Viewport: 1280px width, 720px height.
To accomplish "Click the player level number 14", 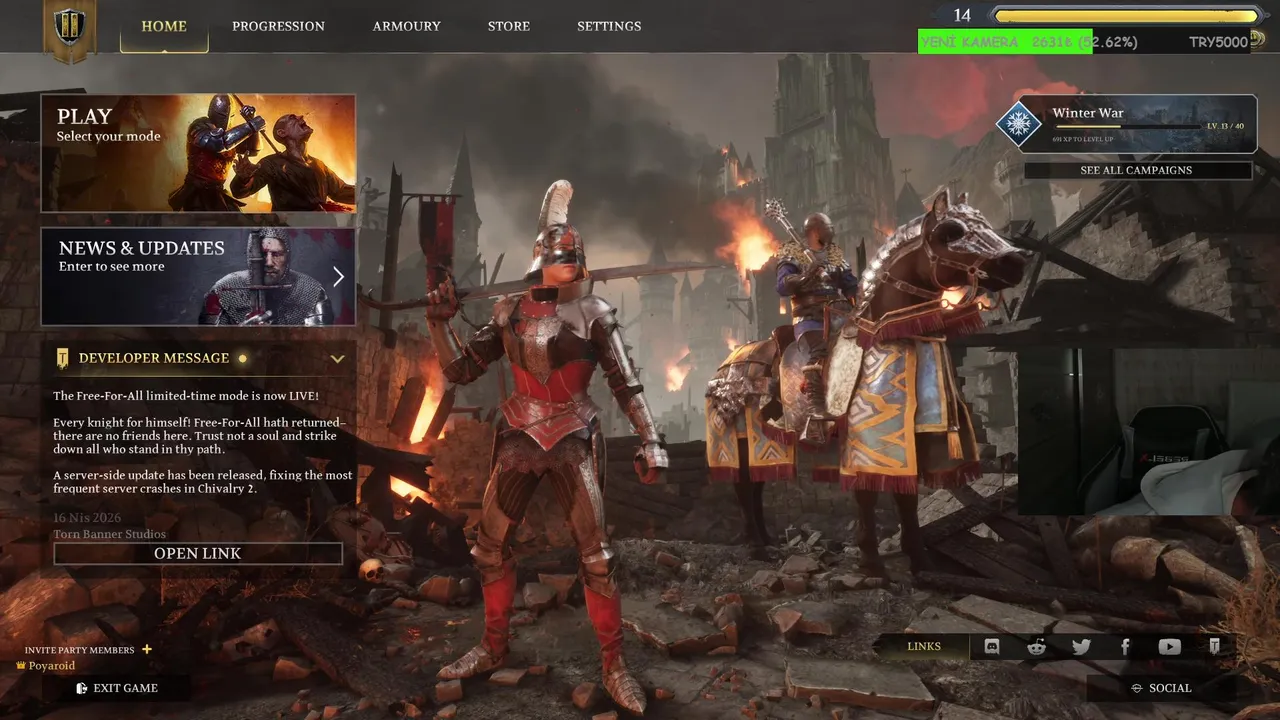I will (962, 15).
